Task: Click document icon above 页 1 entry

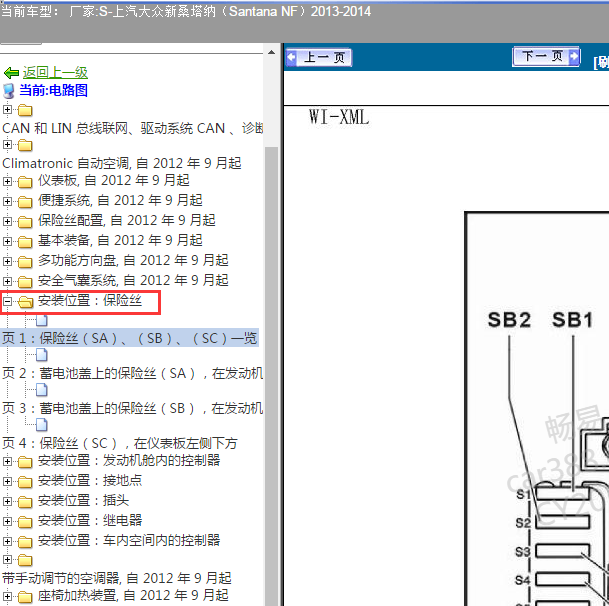Action: pyautogui.click(x=42, y=320)
